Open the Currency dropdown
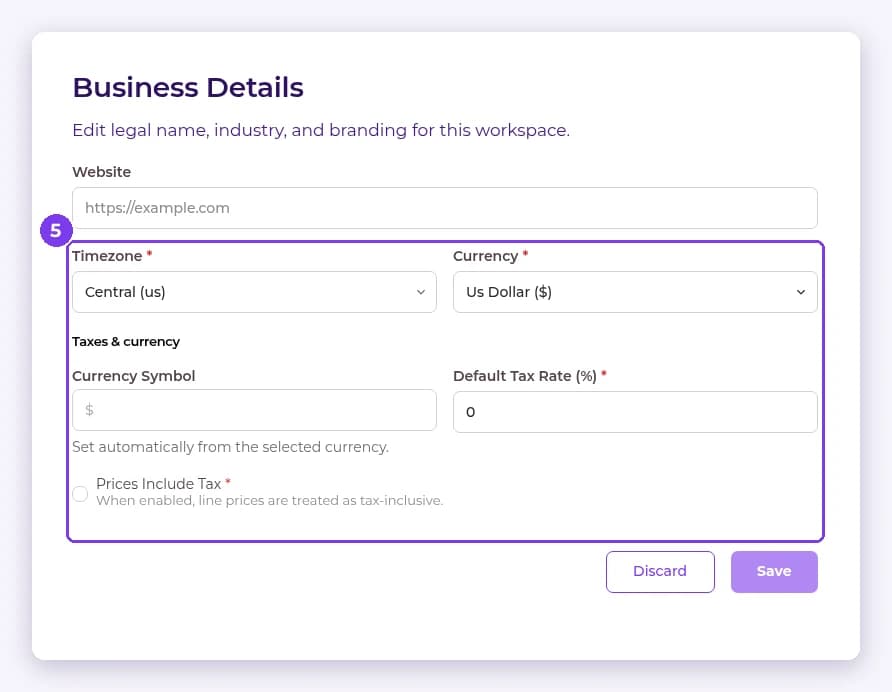 tap(635, 292)
